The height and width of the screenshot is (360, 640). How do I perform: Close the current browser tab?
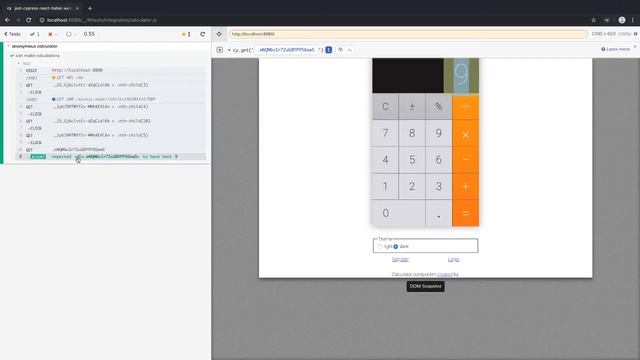[77, 8]
